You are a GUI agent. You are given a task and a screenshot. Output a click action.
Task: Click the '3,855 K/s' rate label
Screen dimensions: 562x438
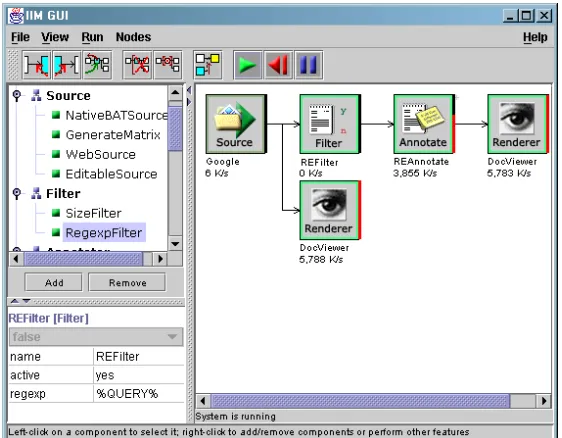(415, 173)
